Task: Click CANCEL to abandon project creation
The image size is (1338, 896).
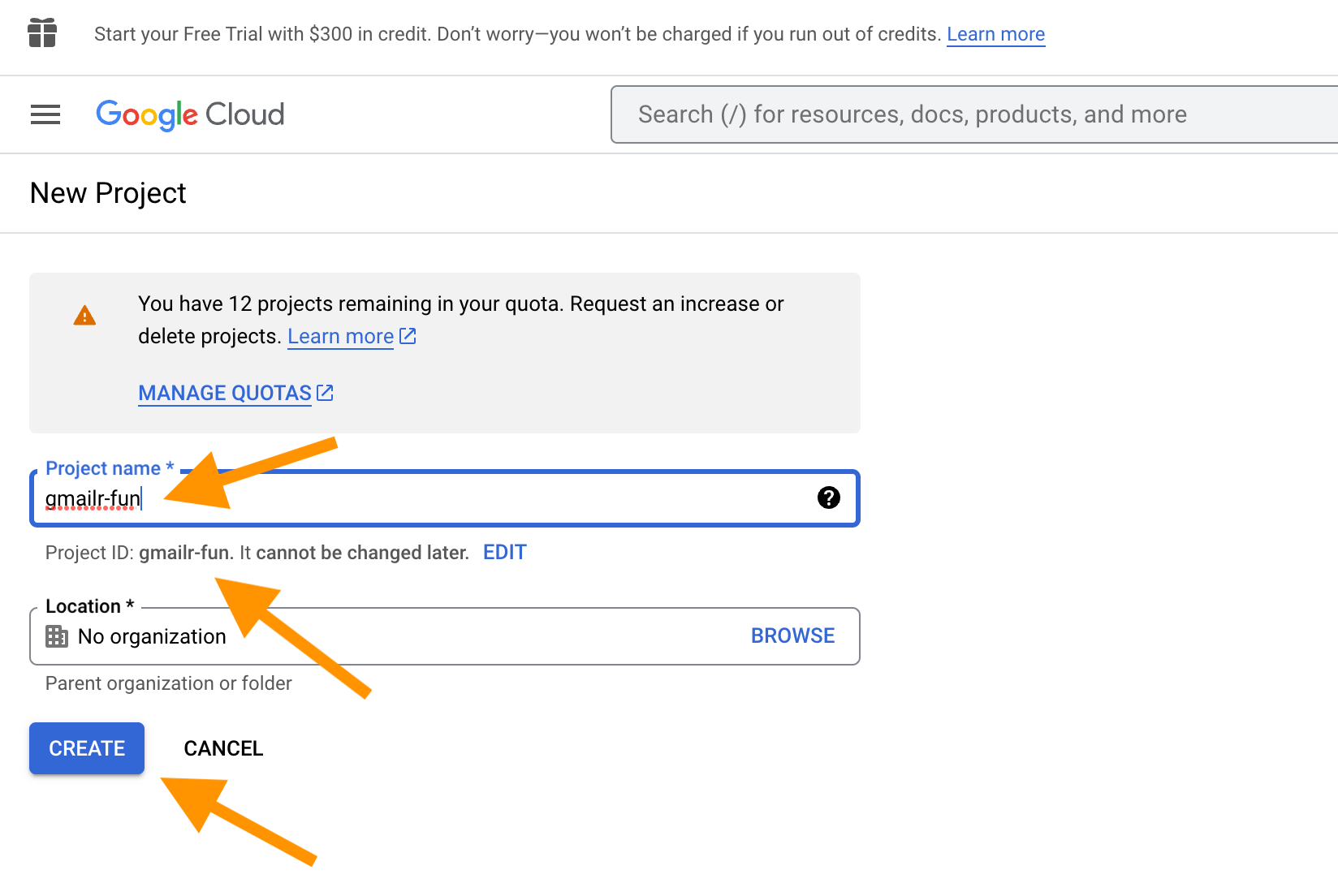Action: pos(223,747)
